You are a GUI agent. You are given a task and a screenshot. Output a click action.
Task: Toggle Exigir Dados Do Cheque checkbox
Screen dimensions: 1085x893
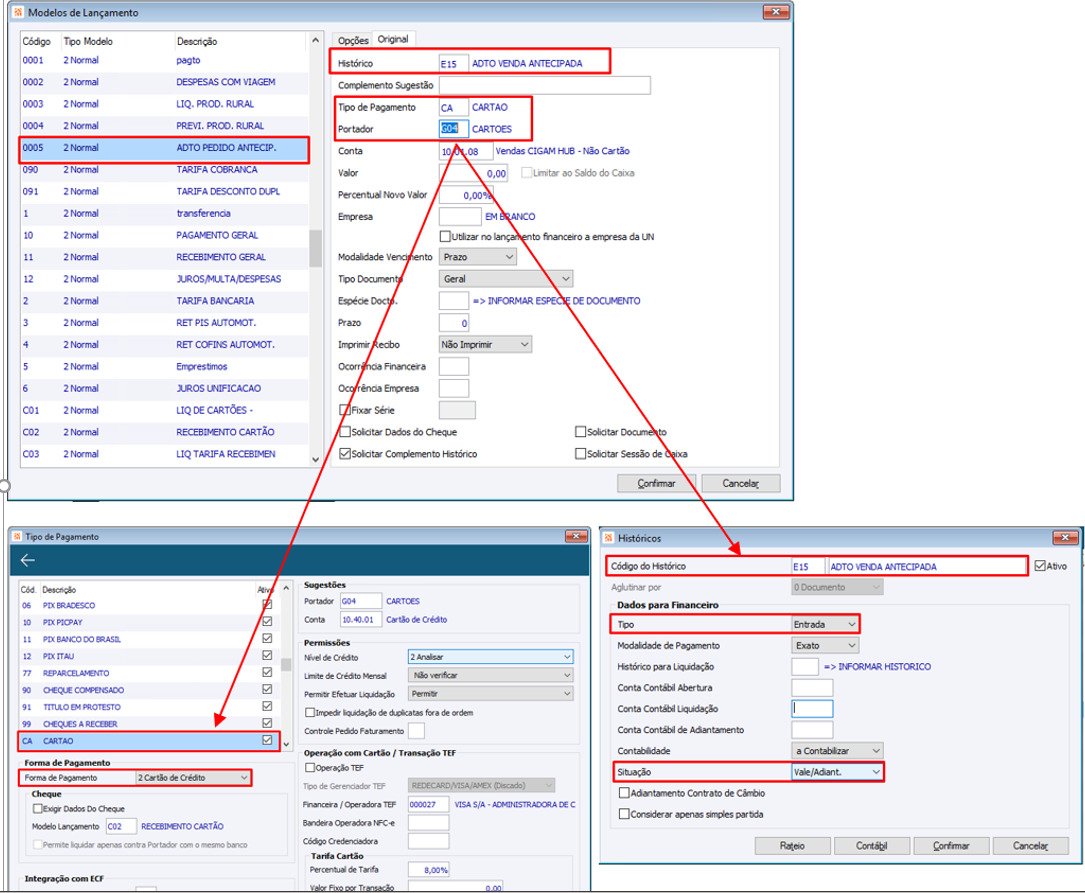click(x=37, y=808)
